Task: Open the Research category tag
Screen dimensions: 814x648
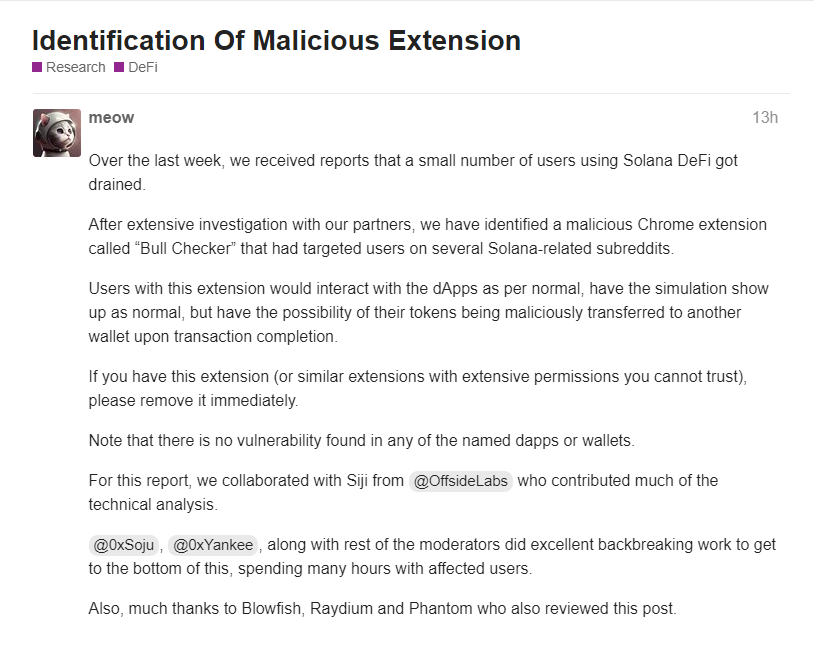Action: tap(75, 68)
